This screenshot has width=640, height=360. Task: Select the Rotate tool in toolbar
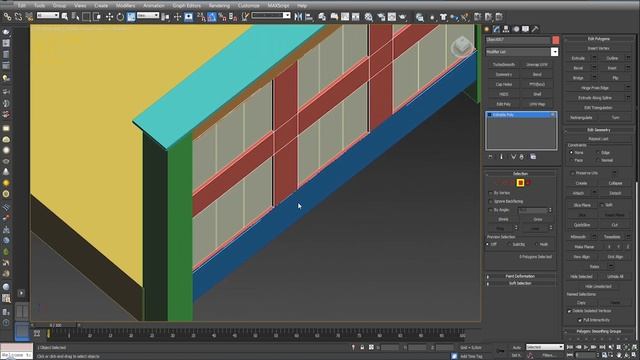[120, 17]
